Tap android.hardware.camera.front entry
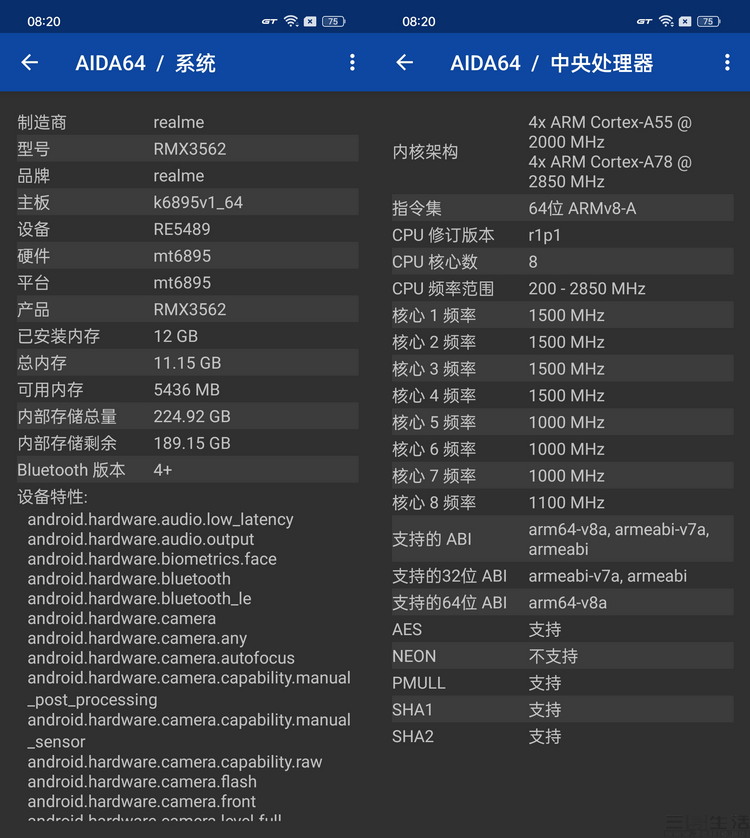The image size is (750, 838). tap(142, 801)
